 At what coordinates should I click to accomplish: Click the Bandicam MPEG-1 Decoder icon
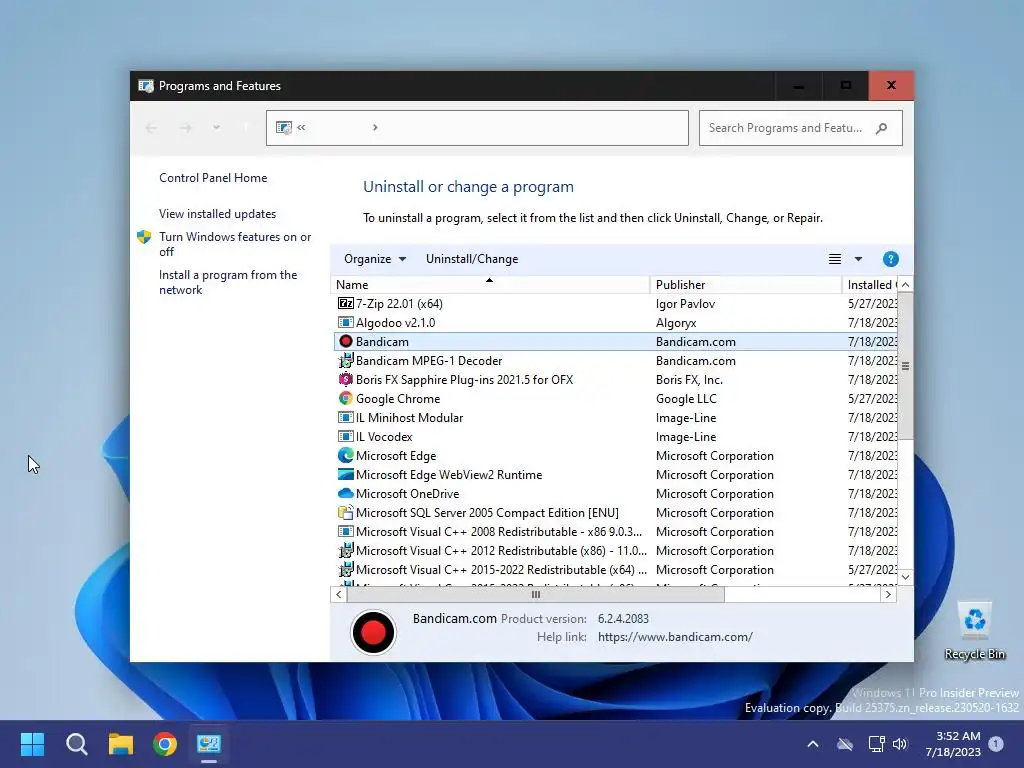pyautogui.click(x=345, y=360)
